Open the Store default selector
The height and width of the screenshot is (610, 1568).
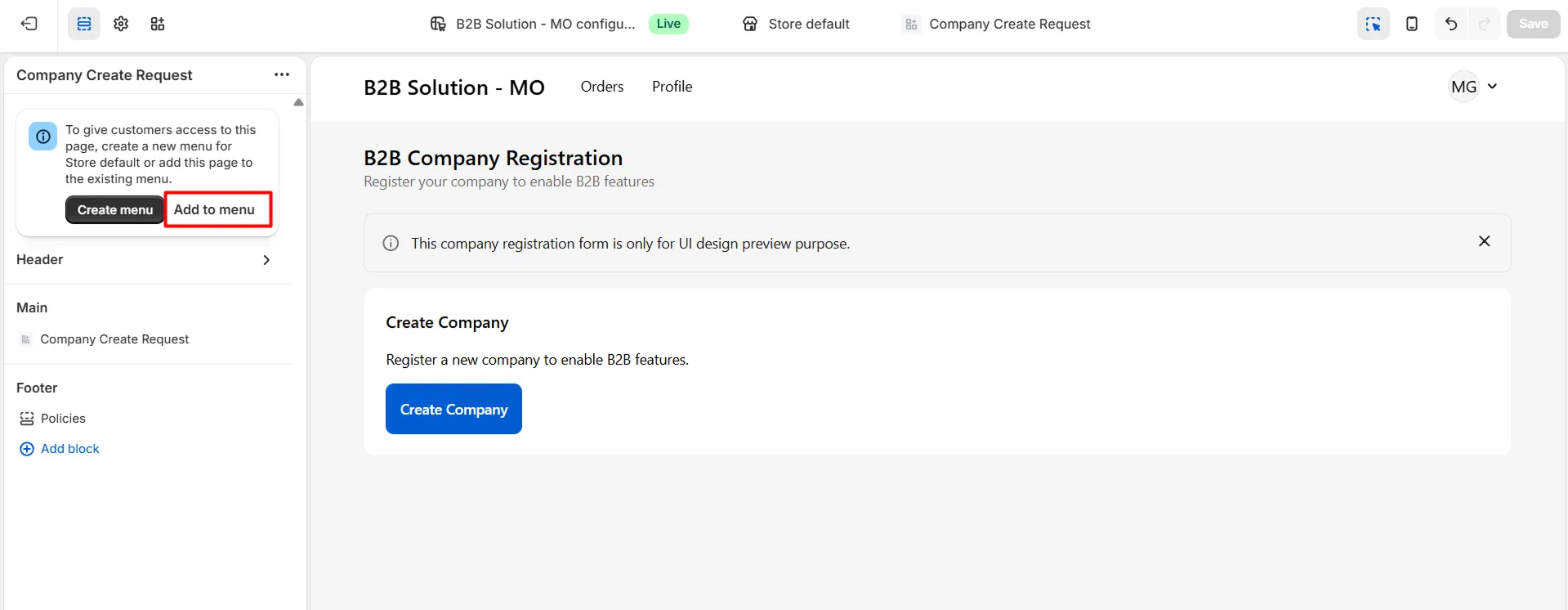(x=796, y=24)
